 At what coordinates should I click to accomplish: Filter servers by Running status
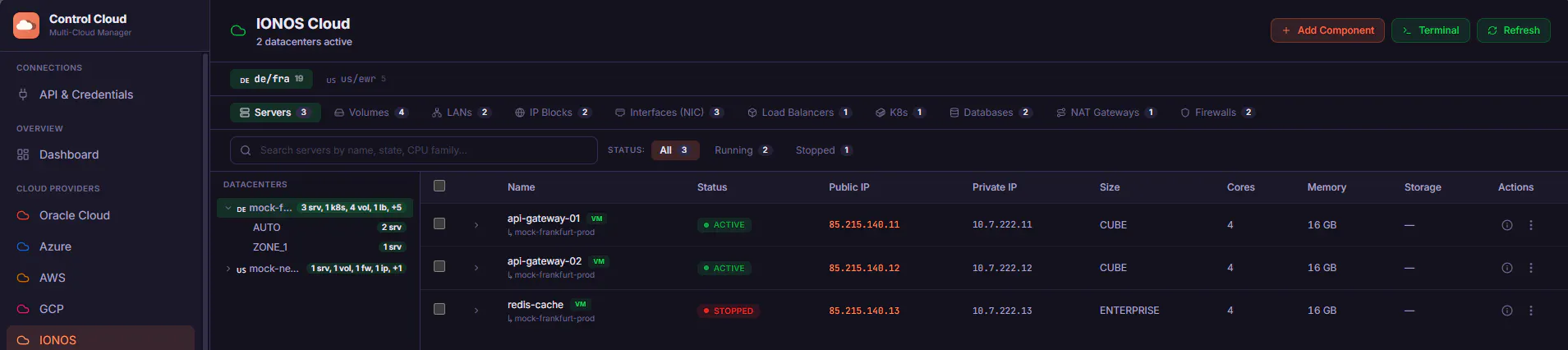[x=743, y=150]
